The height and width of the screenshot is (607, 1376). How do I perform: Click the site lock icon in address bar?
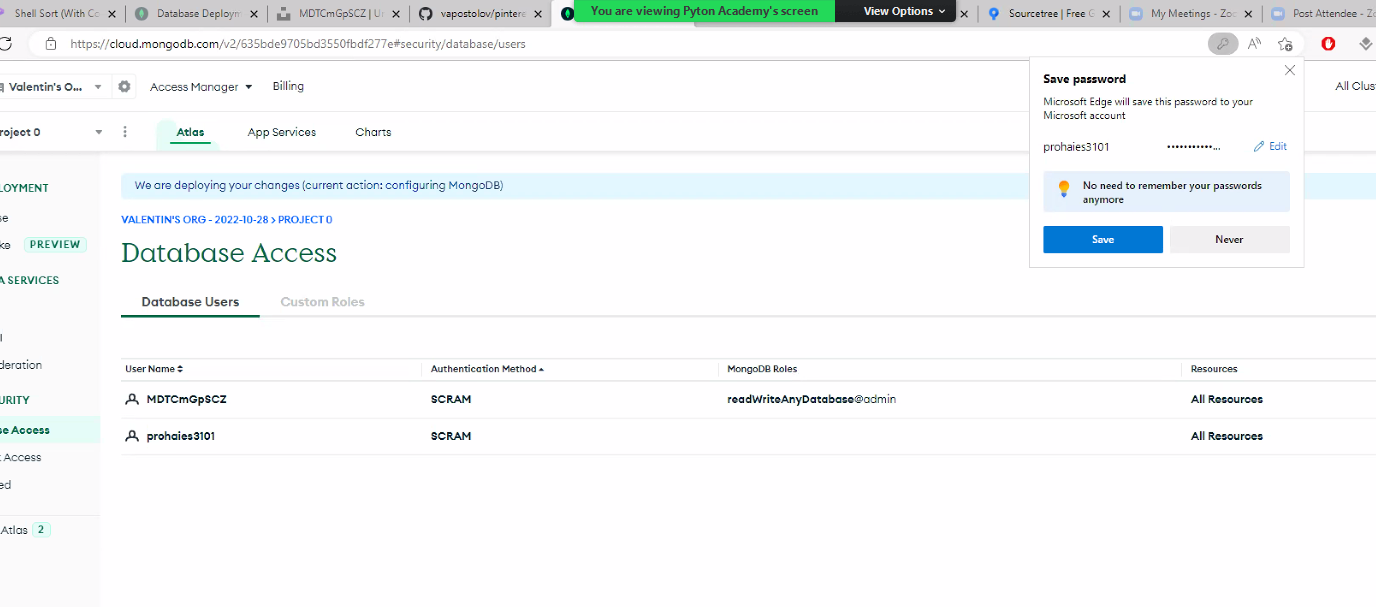50,44
